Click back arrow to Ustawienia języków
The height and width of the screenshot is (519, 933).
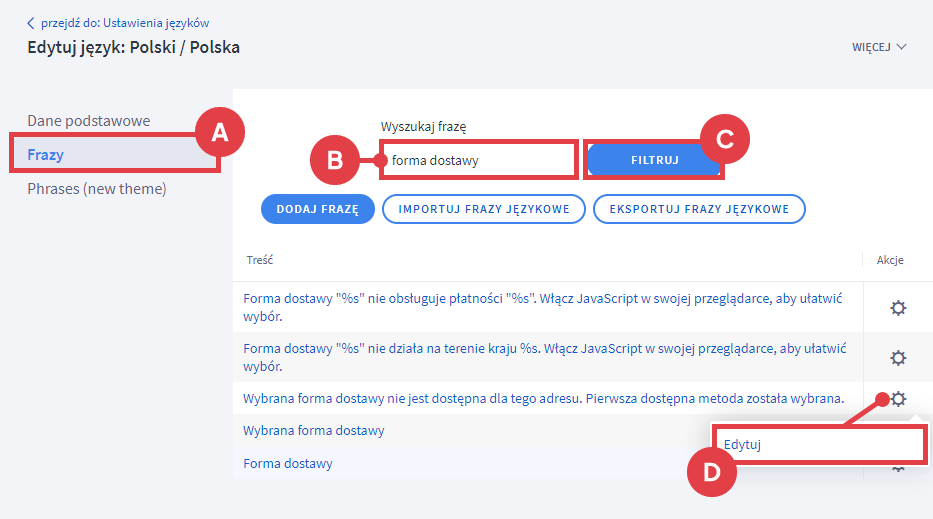coord(31,23)
